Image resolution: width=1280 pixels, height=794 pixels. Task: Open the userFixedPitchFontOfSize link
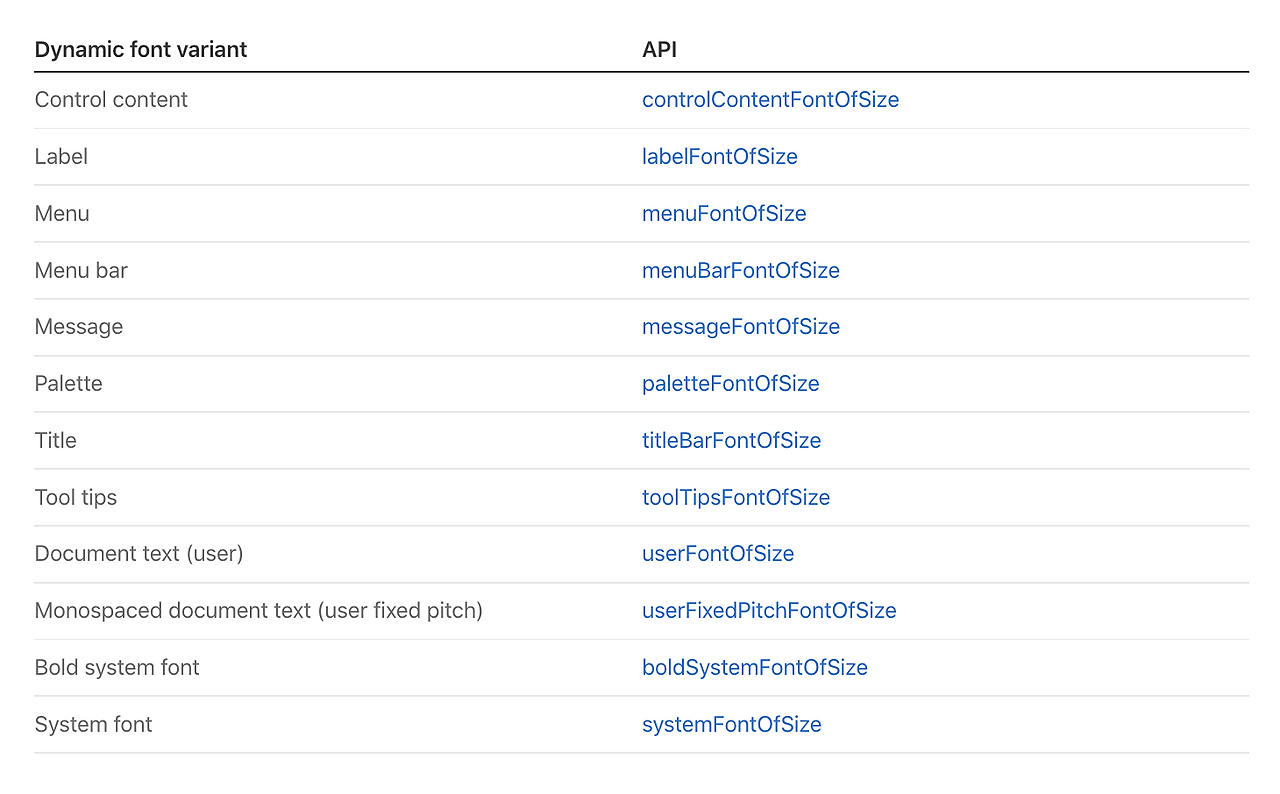[768, 611]
